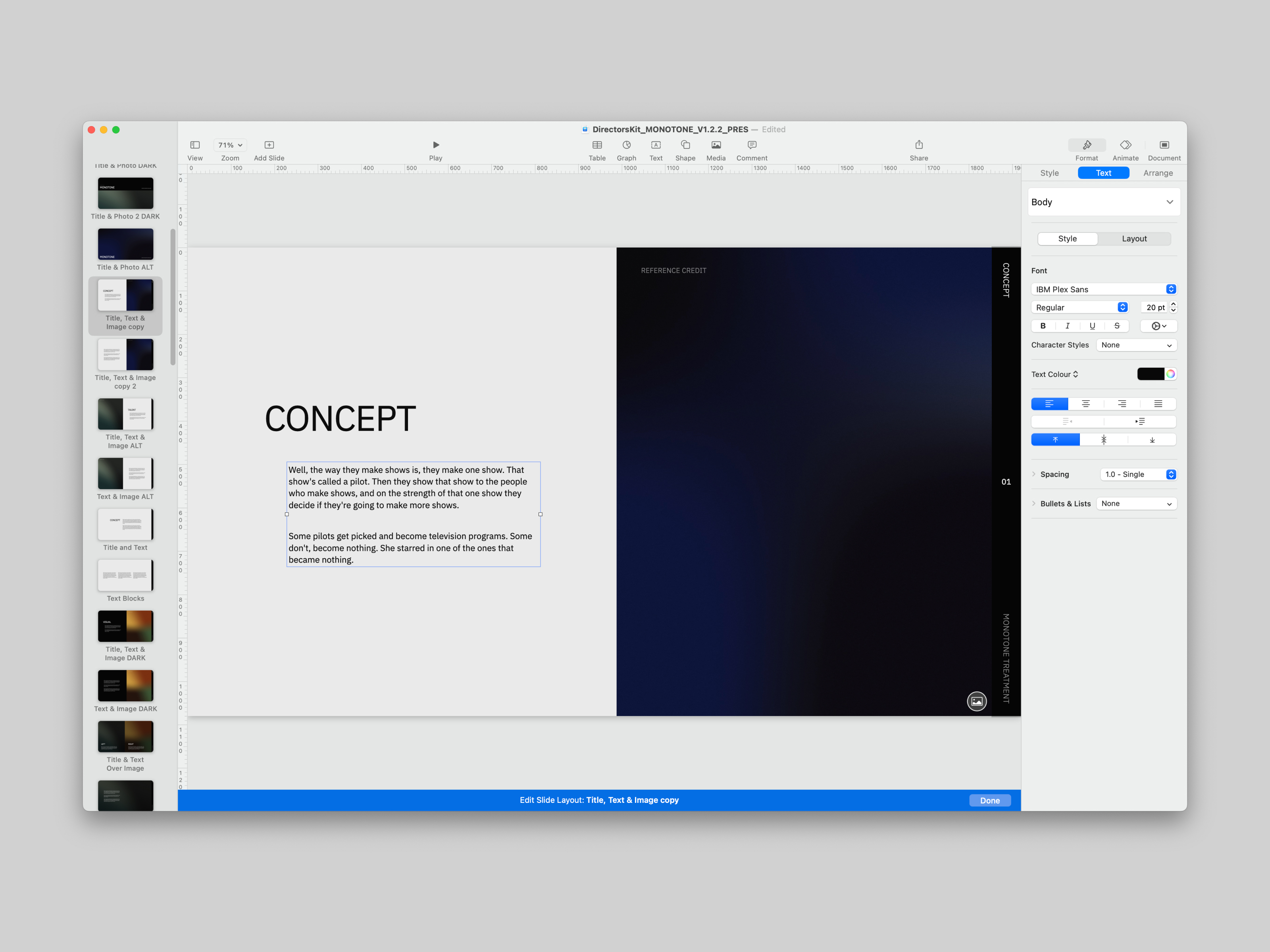Expand the Spacing section
This screenshot has width=1270, height=952.
click(1034, 474)
